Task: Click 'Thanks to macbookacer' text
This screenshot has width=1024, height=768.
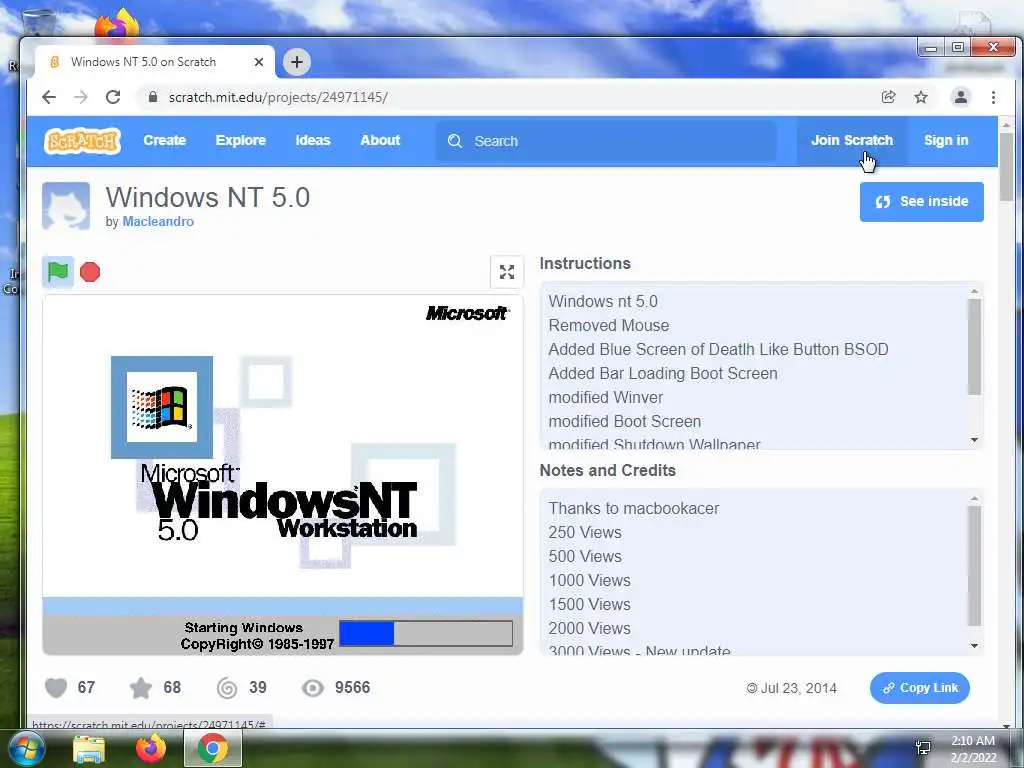Action: coord(633,508)
